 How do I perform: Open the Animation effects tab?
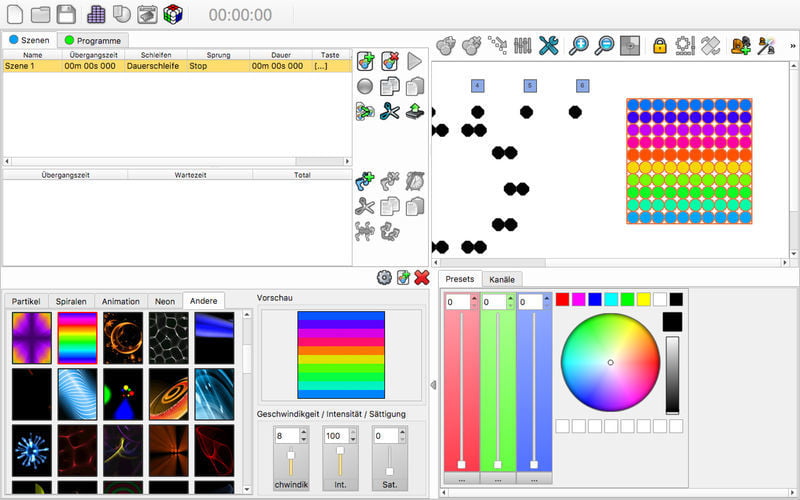(120, 302)
